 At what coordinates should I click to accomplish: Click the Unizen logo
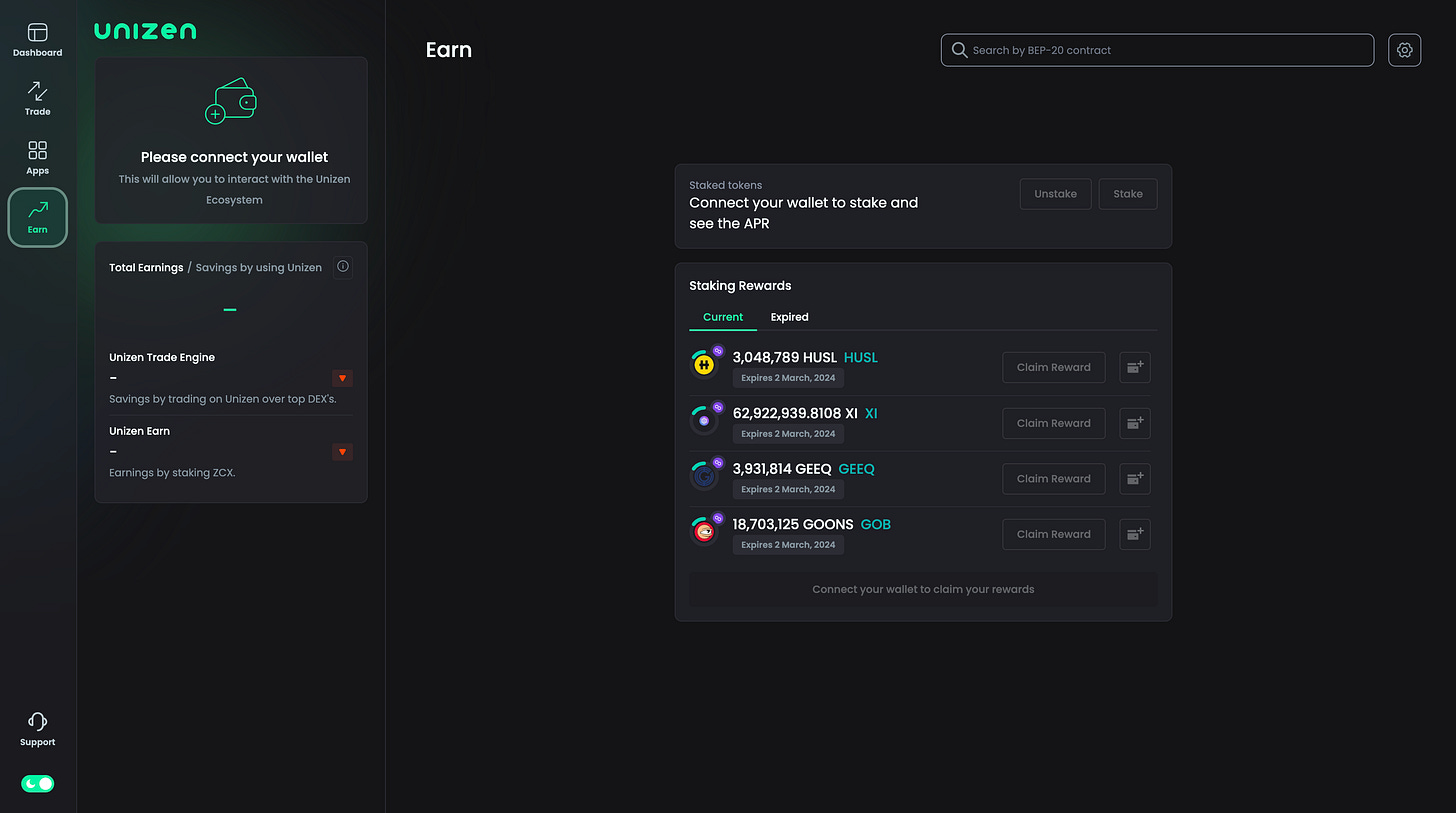tap(145, 31)
